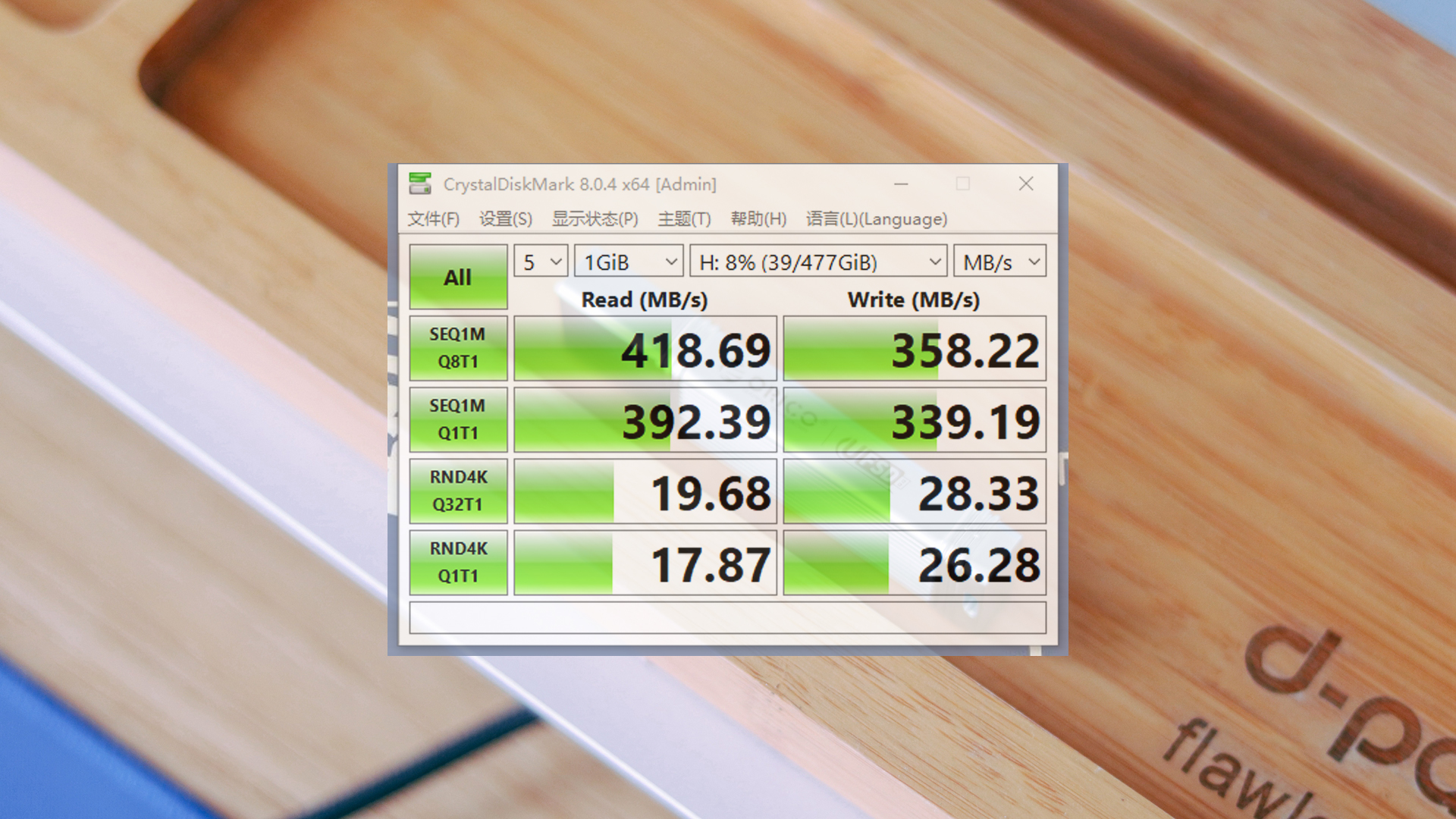Open the 语言(L)(Language) menu
Image resolution: width=1456 pixels, height=819 pixels.
click(876, 219)
